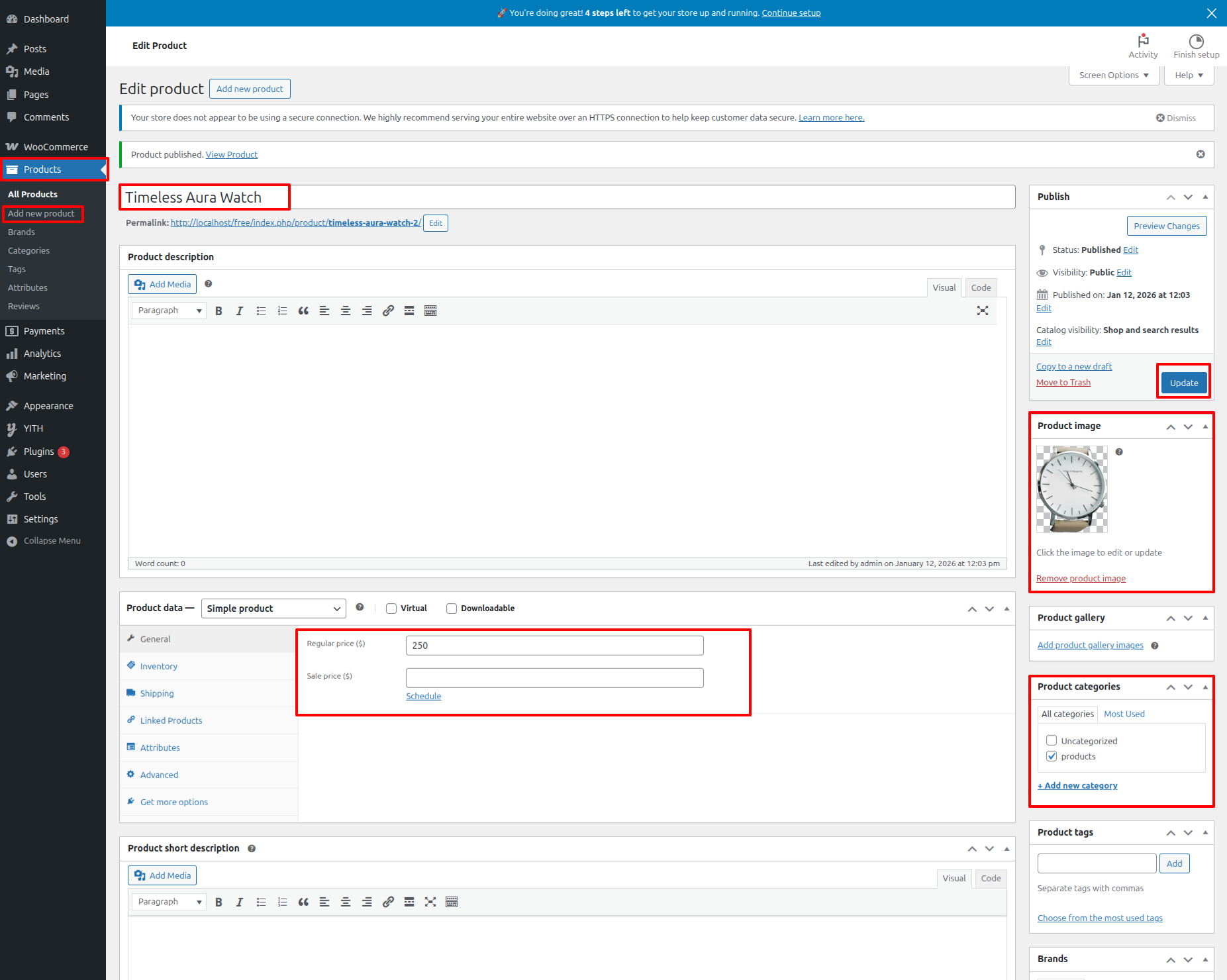1227x980 pixels.
Task: Click Bold icon in product description toolbar
Action: [x=219, y=311]
